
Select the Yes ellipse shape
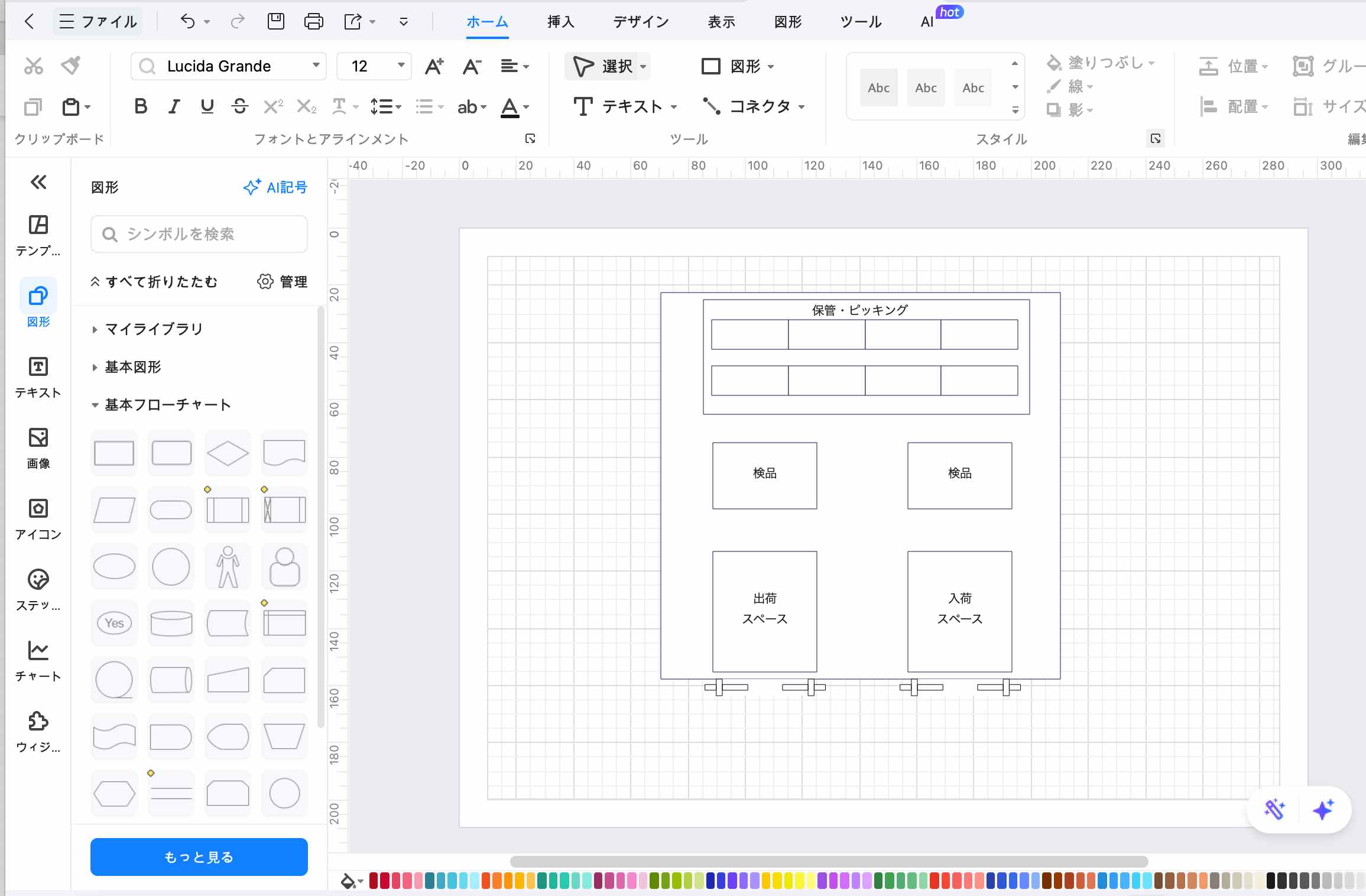(114, 623)
